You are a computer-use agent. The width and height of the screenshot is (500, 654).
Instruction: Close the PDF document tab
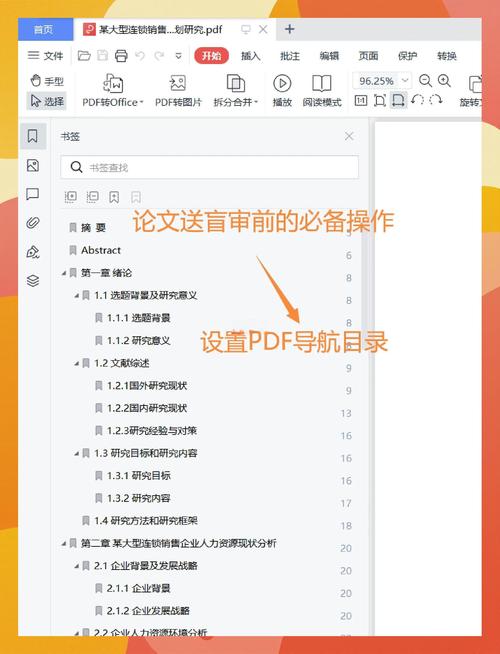263,29
